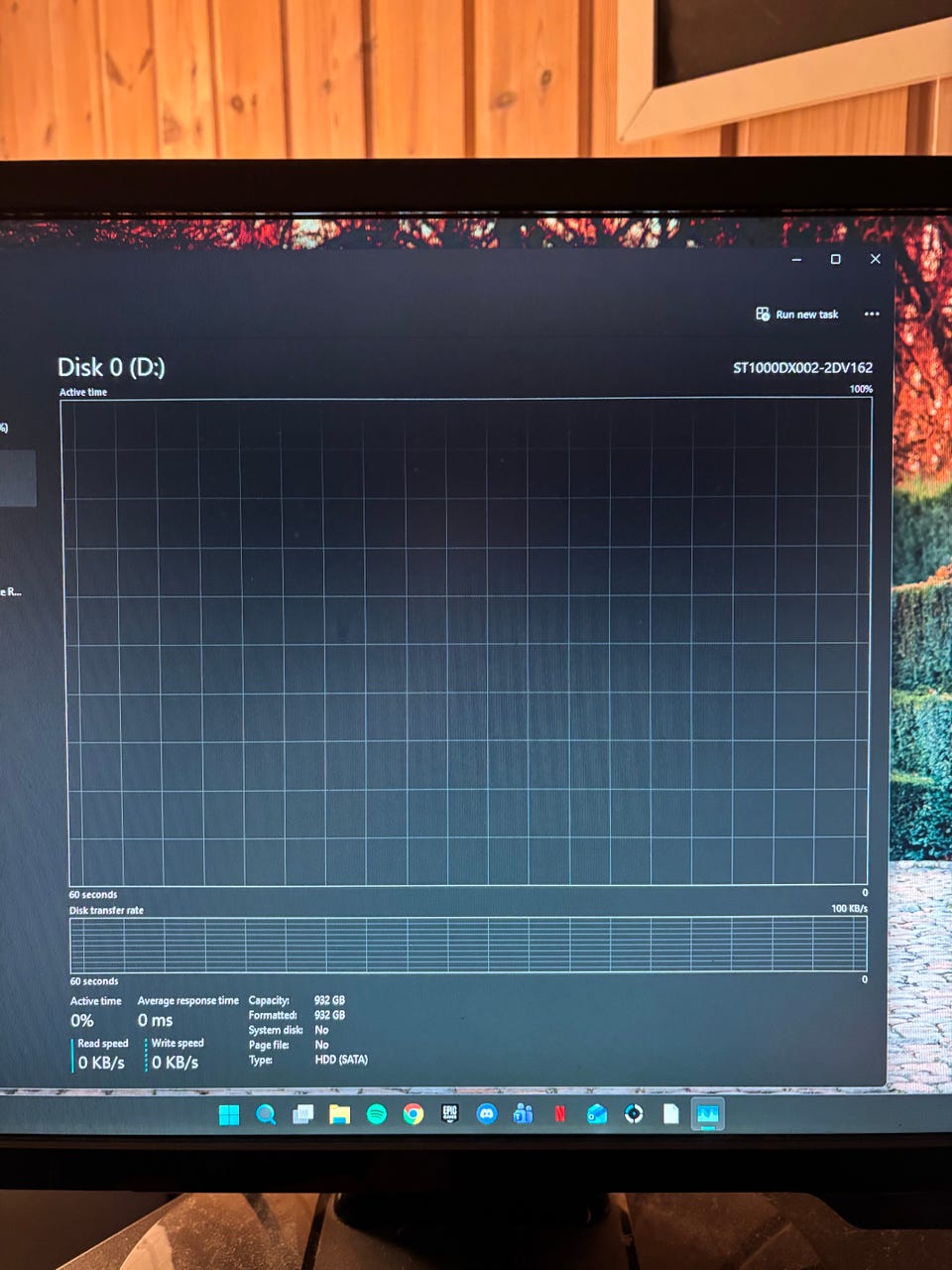Viewport: 952px width, 1270px height.
Task: Click the Read speed 0 KB/s value
Action: tap(101, 1063)
